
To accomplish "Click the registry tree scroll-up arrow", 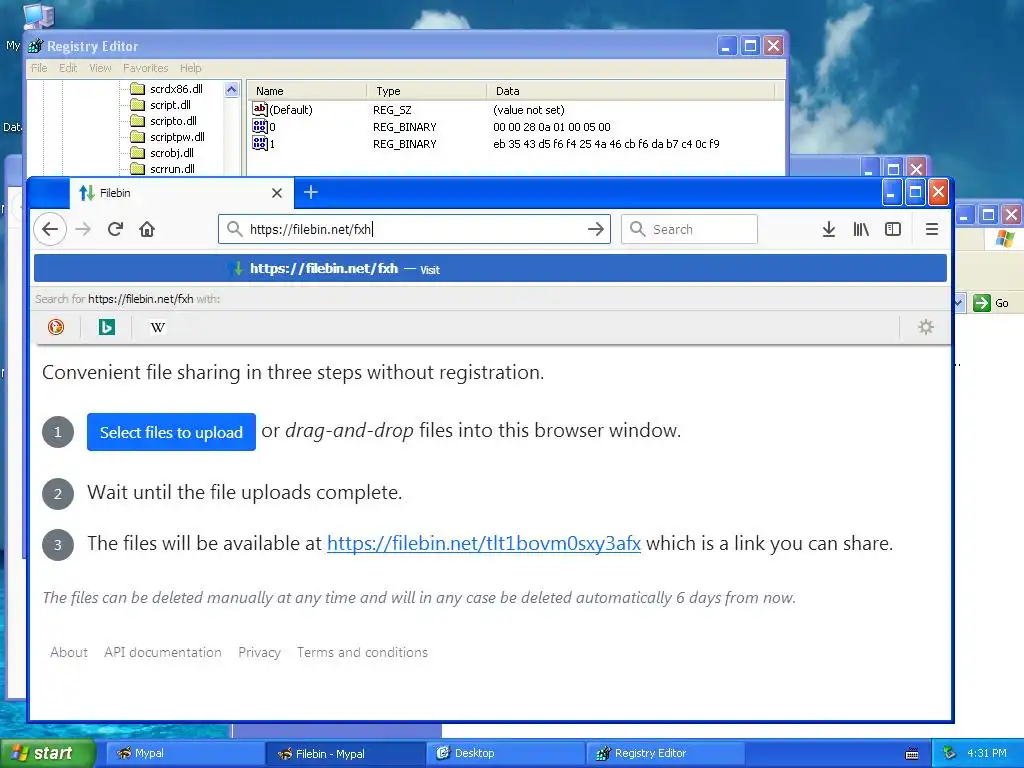I will click(x=232, y=89).
